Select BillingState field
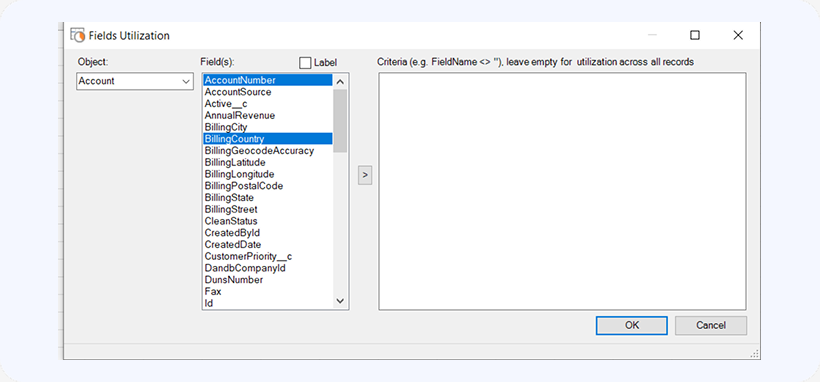This screenshot has height=382, width=820. click(x=268, y=198)
